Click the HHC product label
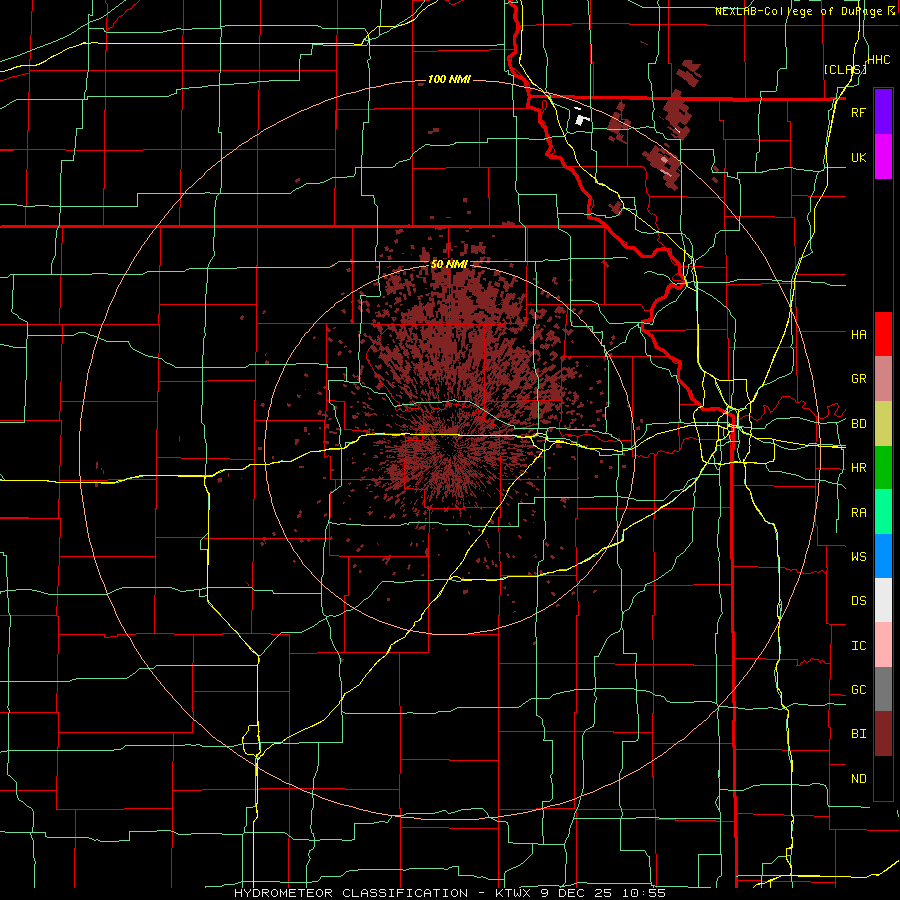Screen dimensions: 900x900 [x=879, y=60]
